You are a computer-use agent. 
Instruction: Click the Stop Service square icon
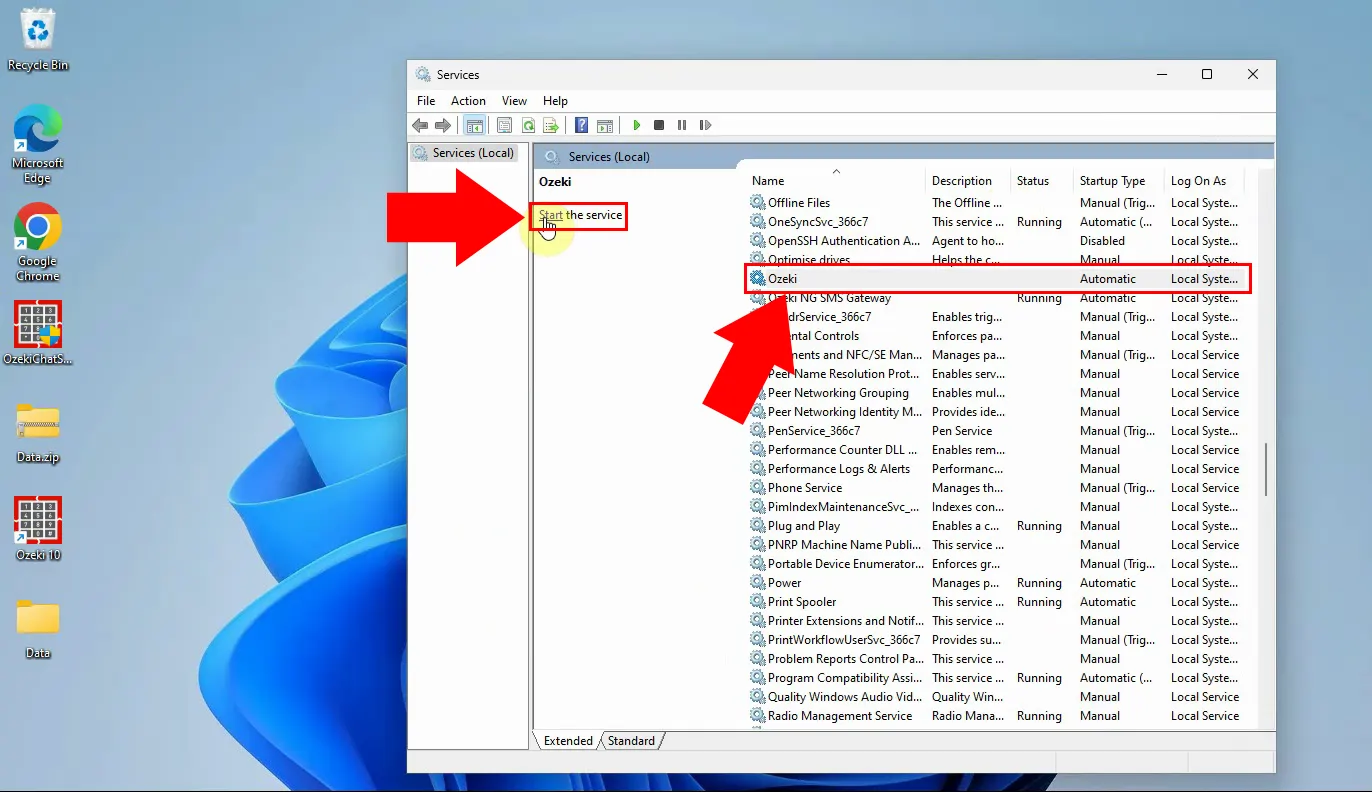pyautogui.click(x=659, y=125)
